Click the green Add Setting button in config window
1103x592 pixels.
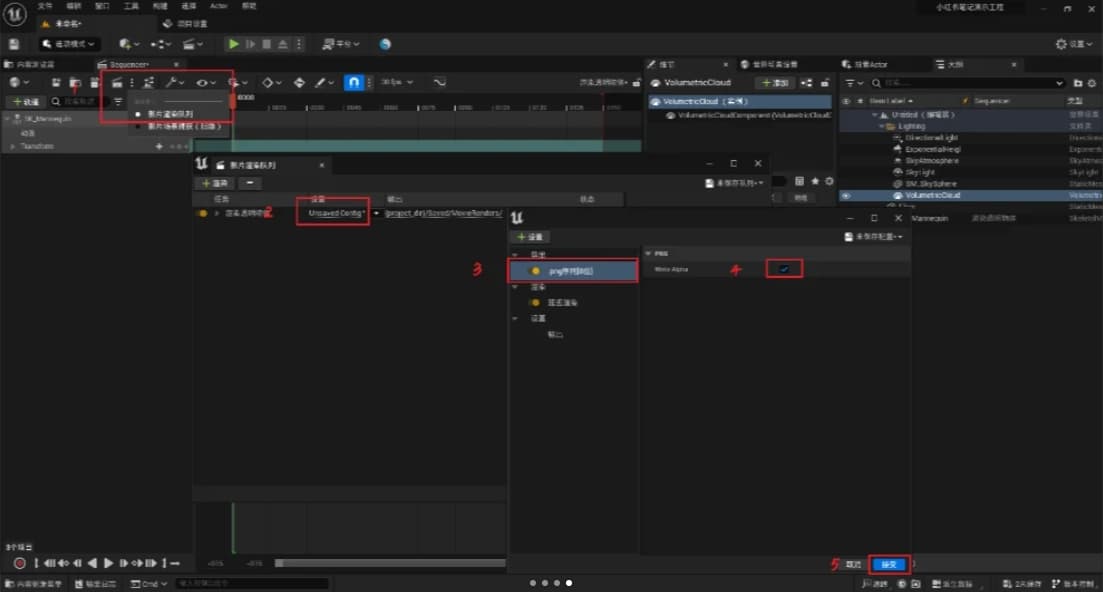pyautogui.click(x=529, y=237)
